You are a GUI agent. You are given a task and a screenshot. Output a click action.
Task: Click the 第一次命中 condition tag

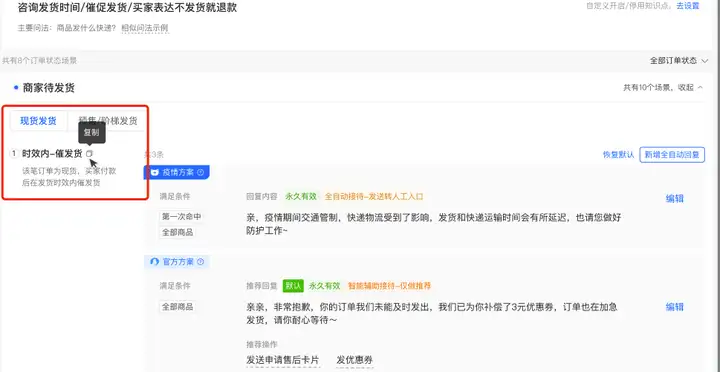click(181, 216)
